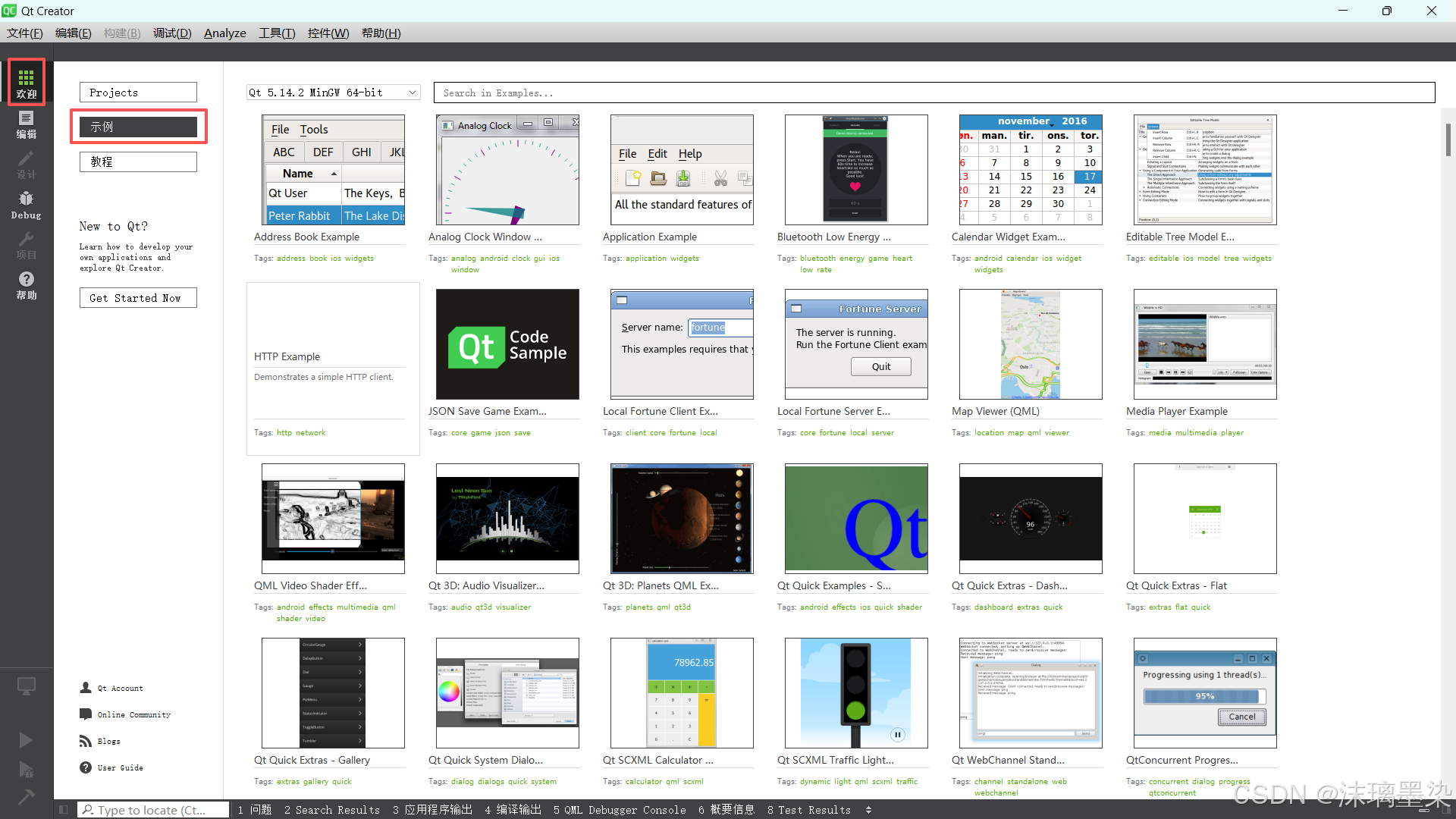Open the Qt Quick Extras - Flat thumbnail

pyautogui.click(x=1205, y=519)
